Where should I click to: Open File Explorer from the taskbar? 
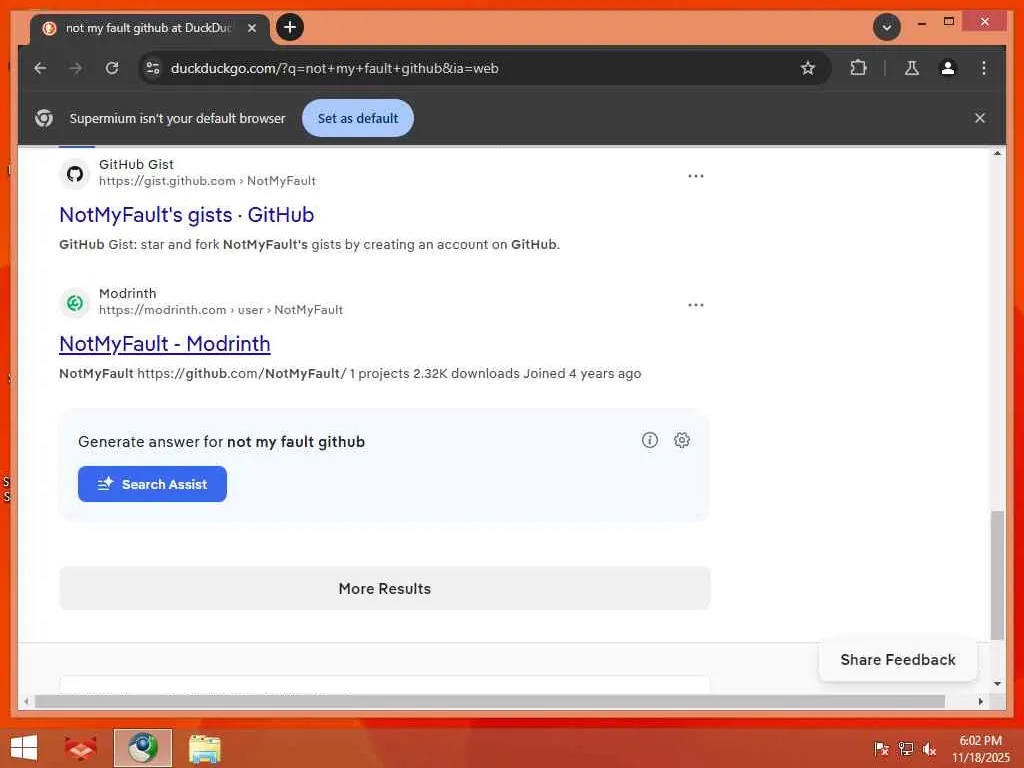click(205, 748)
